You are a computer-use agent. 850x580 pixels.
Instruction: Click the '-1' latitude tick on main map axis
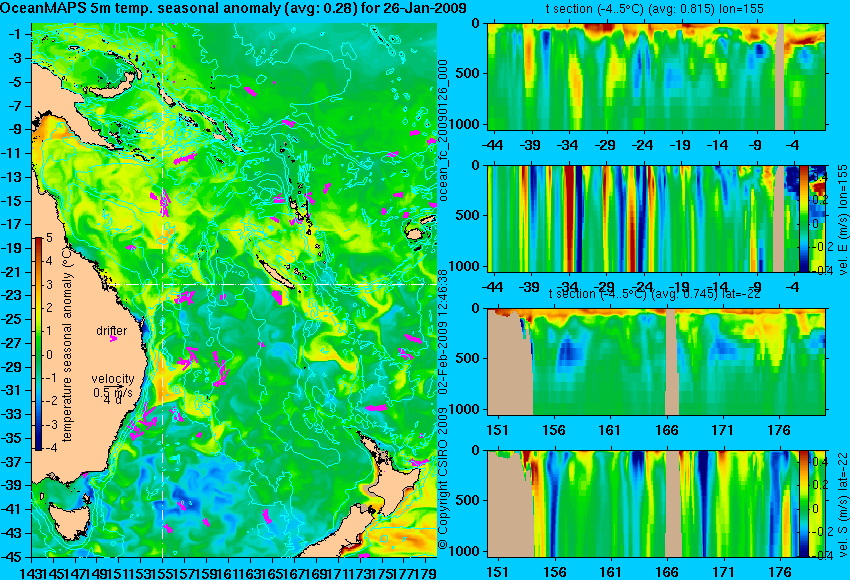pyautogui.click(x=15, y=35)
